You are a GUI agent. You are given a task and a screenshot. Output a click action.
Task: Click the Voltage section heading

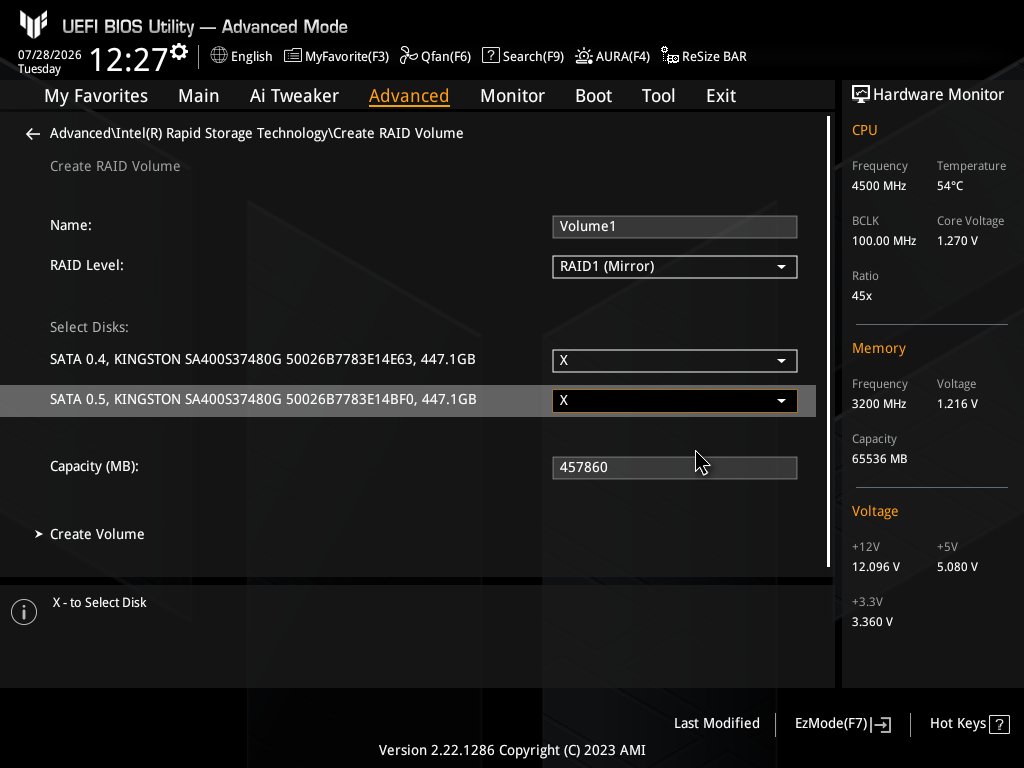(x=874, y=511)
